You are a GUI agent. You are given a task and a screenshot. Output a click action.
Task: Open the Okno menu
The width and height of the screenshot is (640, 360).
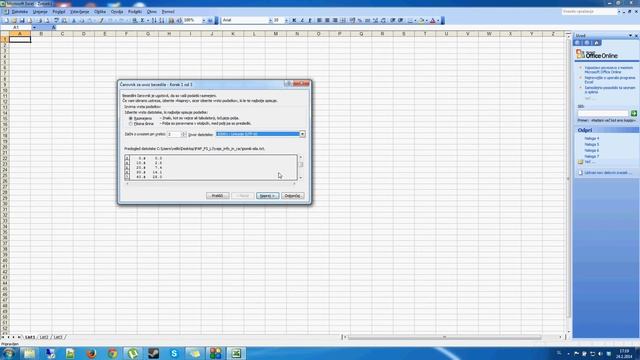[x=152, y=12]
